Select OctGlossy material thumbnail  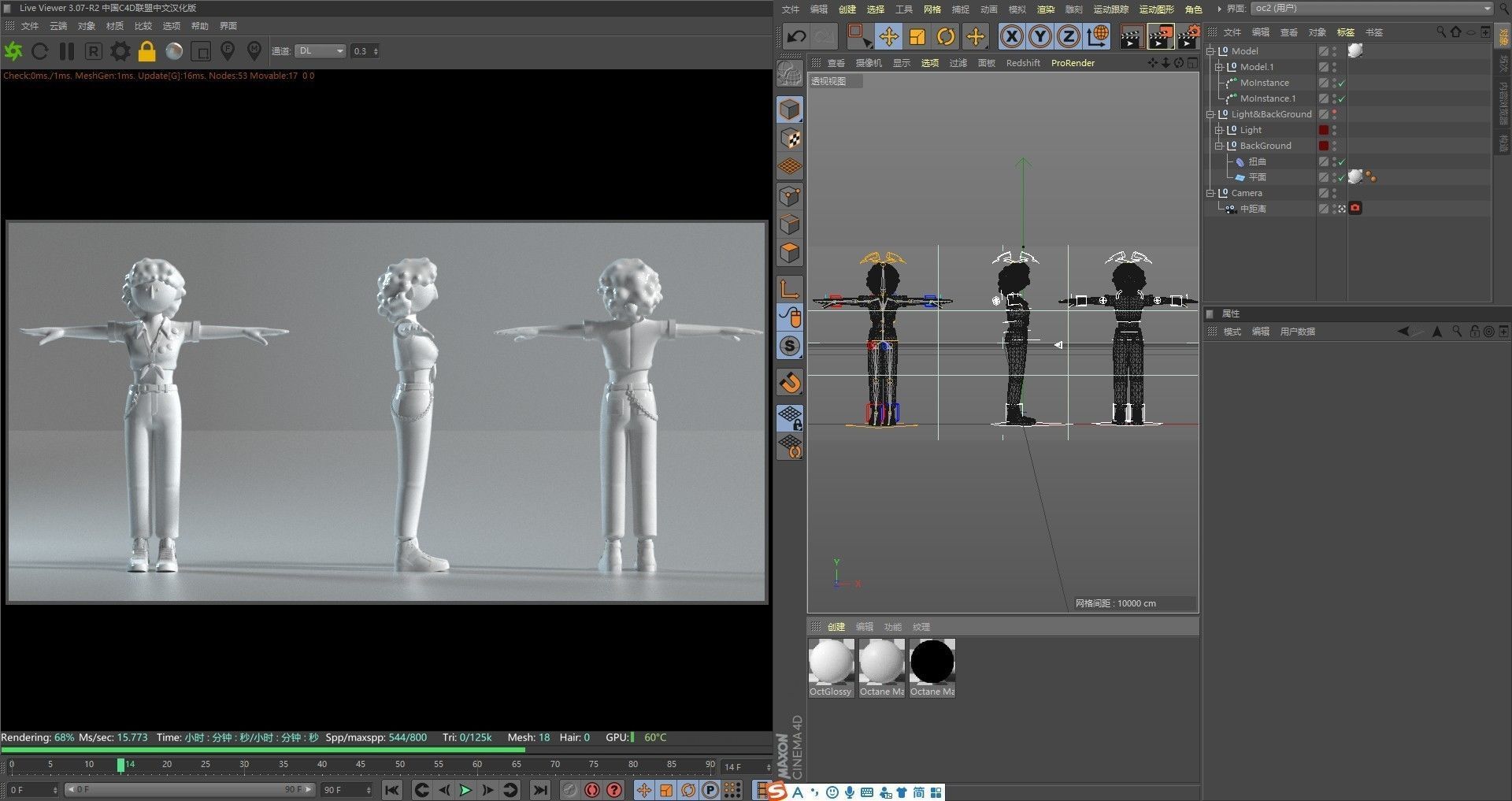[831, 662]
